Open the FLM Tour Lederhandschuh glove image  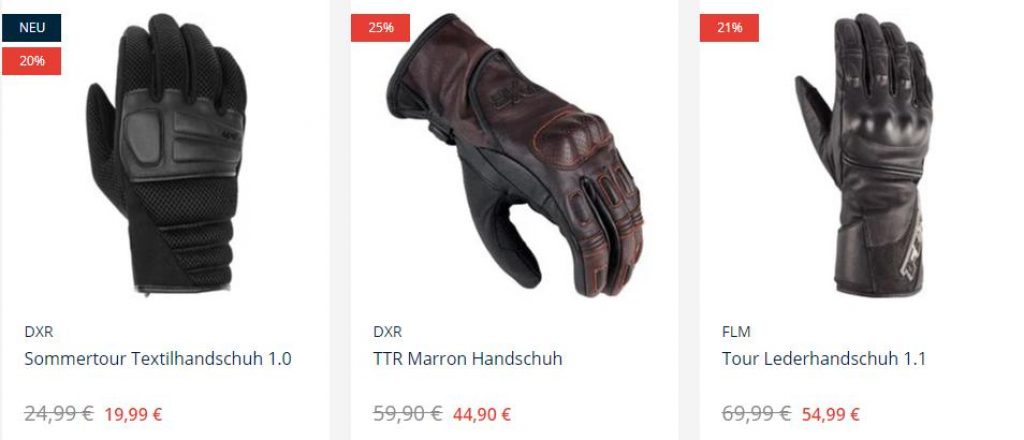[863, 155]
